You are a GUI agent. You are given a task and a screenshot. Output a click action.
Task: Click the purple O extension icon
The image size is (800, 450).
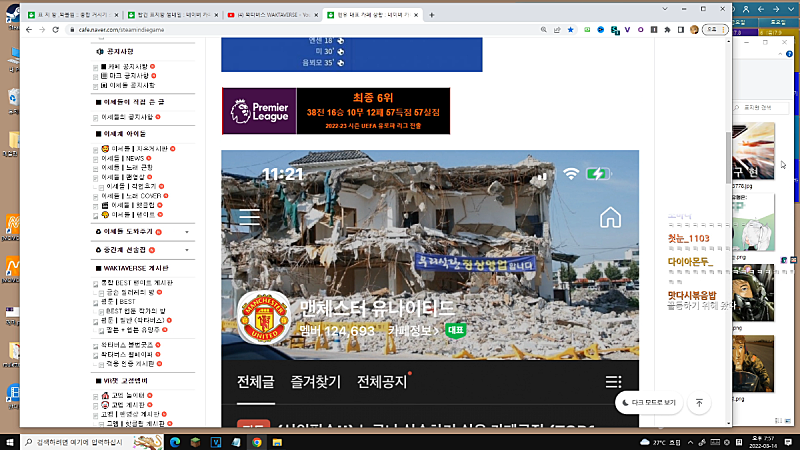click(640, 30)
